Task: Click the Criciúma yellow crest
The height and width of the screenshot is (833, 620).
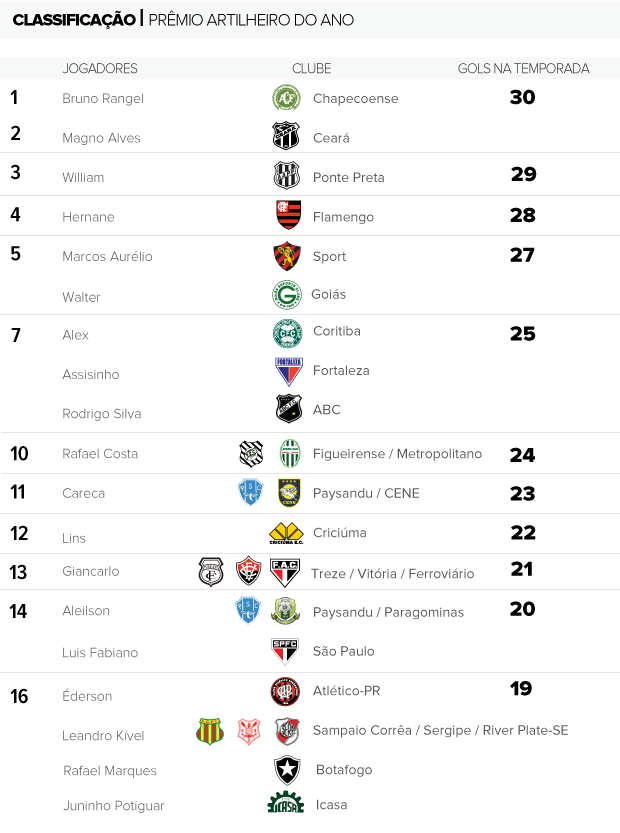Action: [286, 533]
